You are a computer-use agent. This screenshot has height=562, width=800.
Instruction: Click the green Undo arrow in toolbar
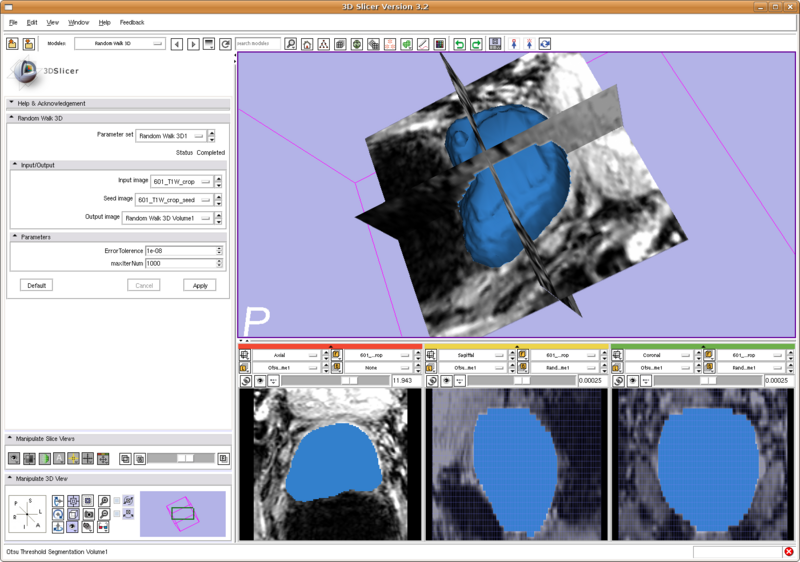459,44
